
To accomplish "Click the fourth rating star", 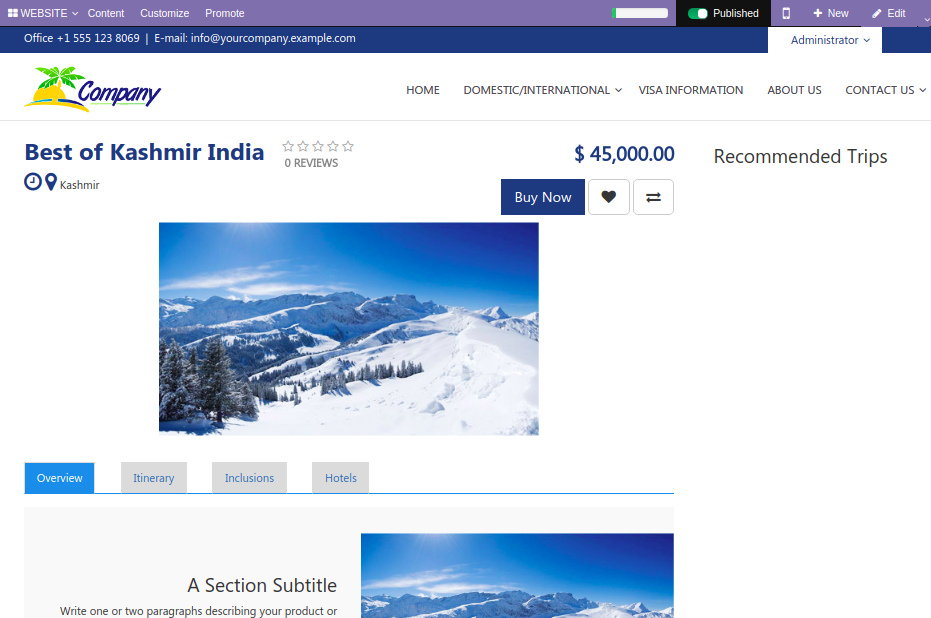I will [332, 146].
